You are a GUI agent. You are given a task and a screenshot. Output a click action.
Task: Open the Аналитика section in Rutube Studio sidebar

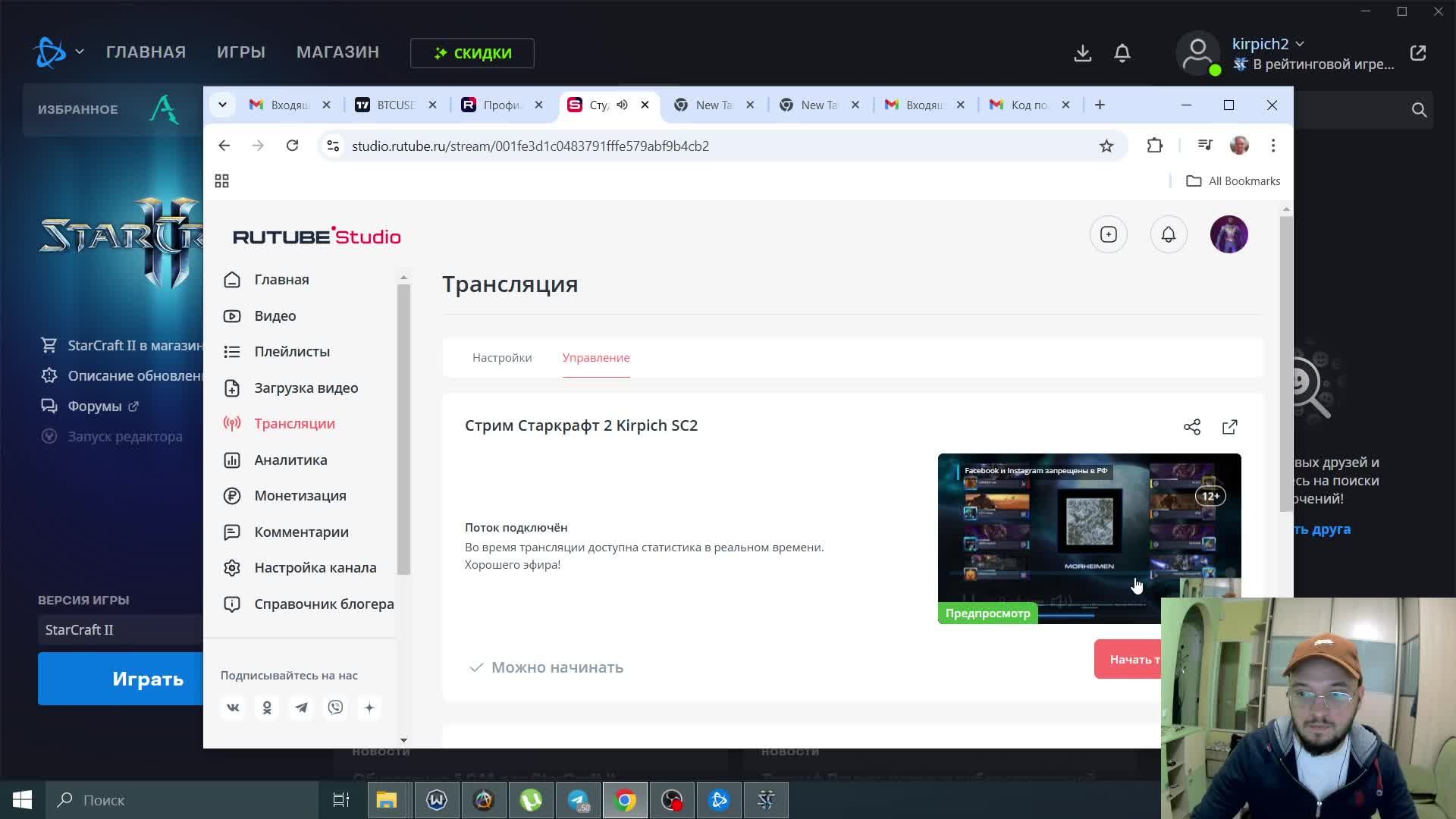pos(290,460)
